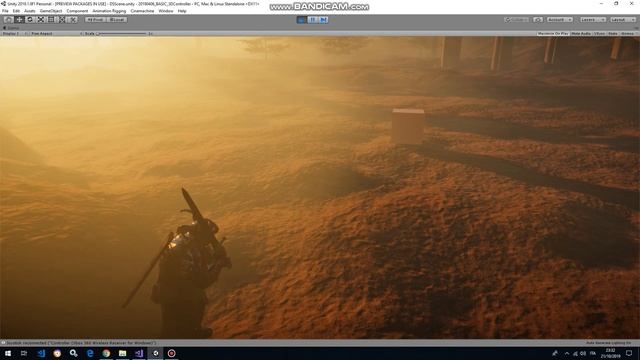Open the Game view panel options menu
Screen dimensions: 640x360
(x=636, y=28)
